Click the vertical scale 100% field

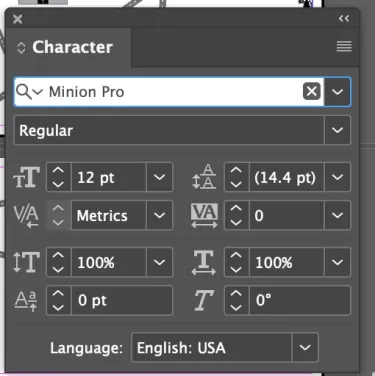click(x=109, y=262)
